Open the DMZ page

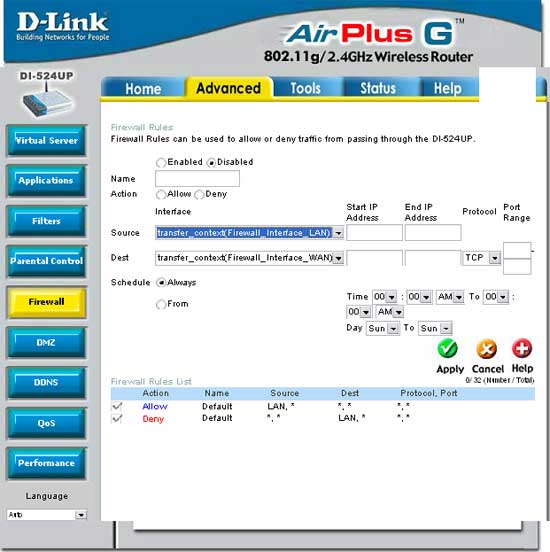coord(46,342)
